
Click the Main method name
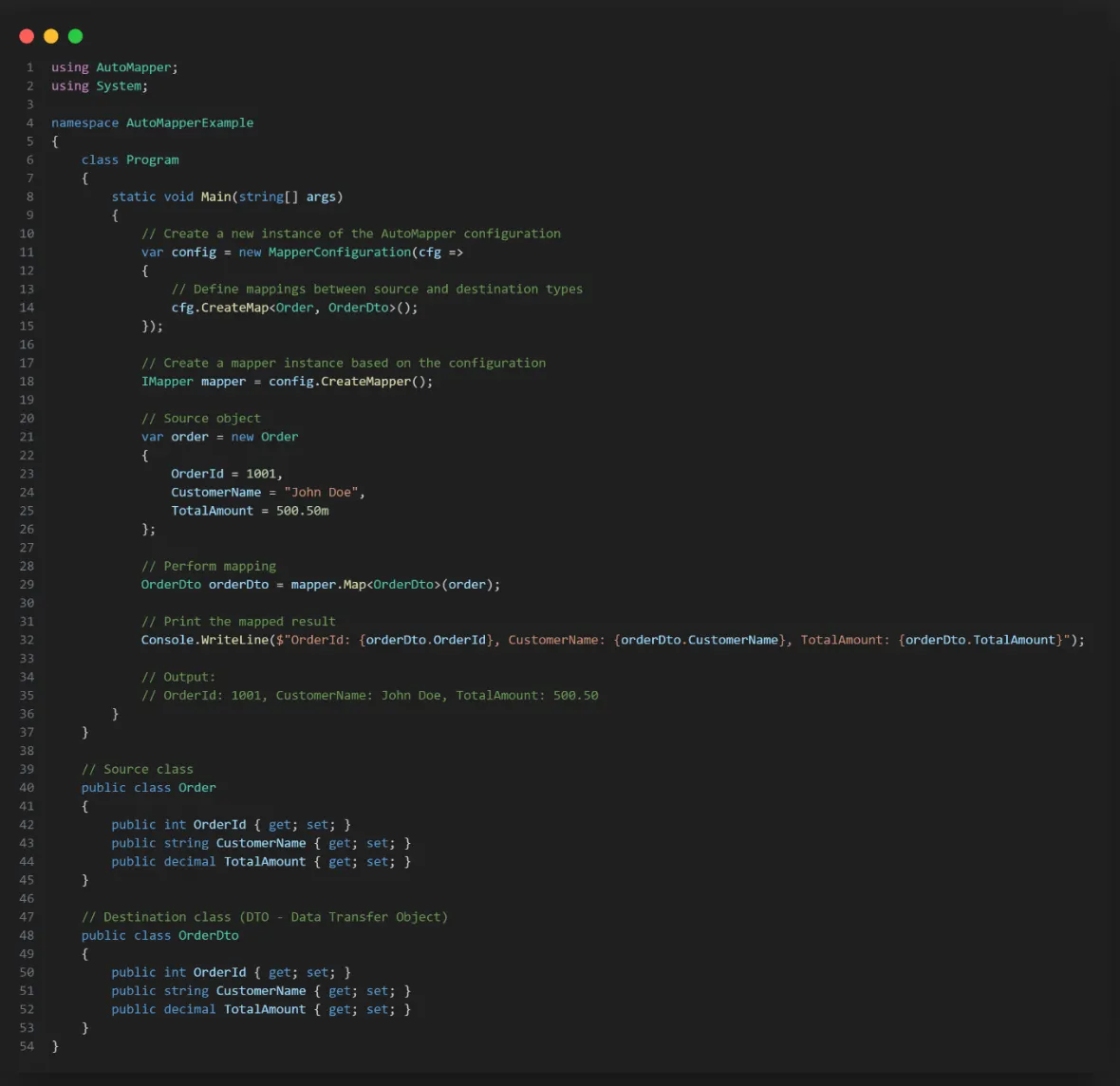click(x=215, y=197)
